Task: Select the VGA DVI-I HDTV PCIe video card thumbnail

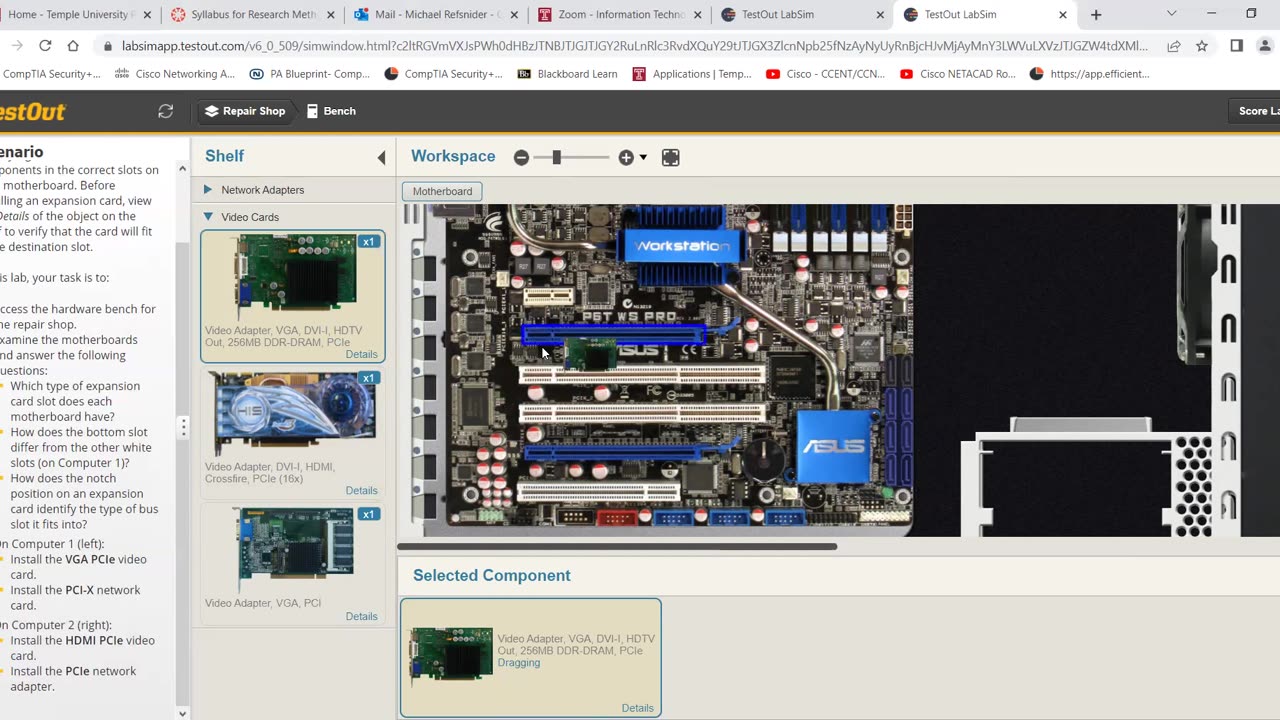Action: 295,277
